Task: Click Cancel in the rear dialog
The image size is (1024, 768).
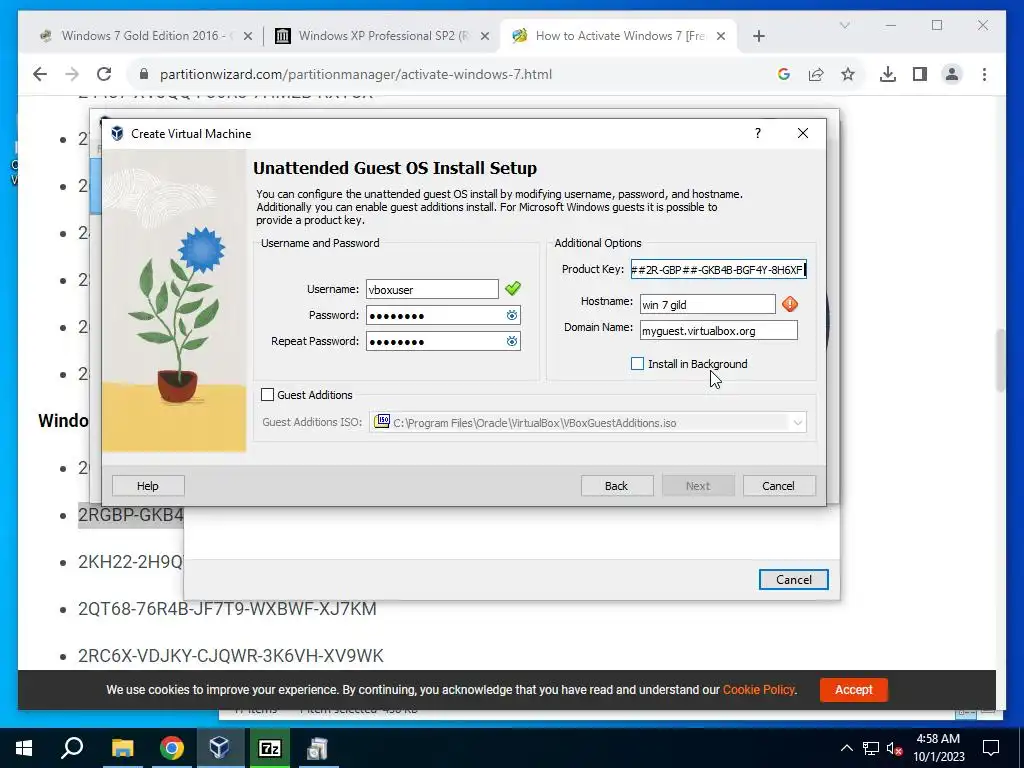Action: coord(793,580)
